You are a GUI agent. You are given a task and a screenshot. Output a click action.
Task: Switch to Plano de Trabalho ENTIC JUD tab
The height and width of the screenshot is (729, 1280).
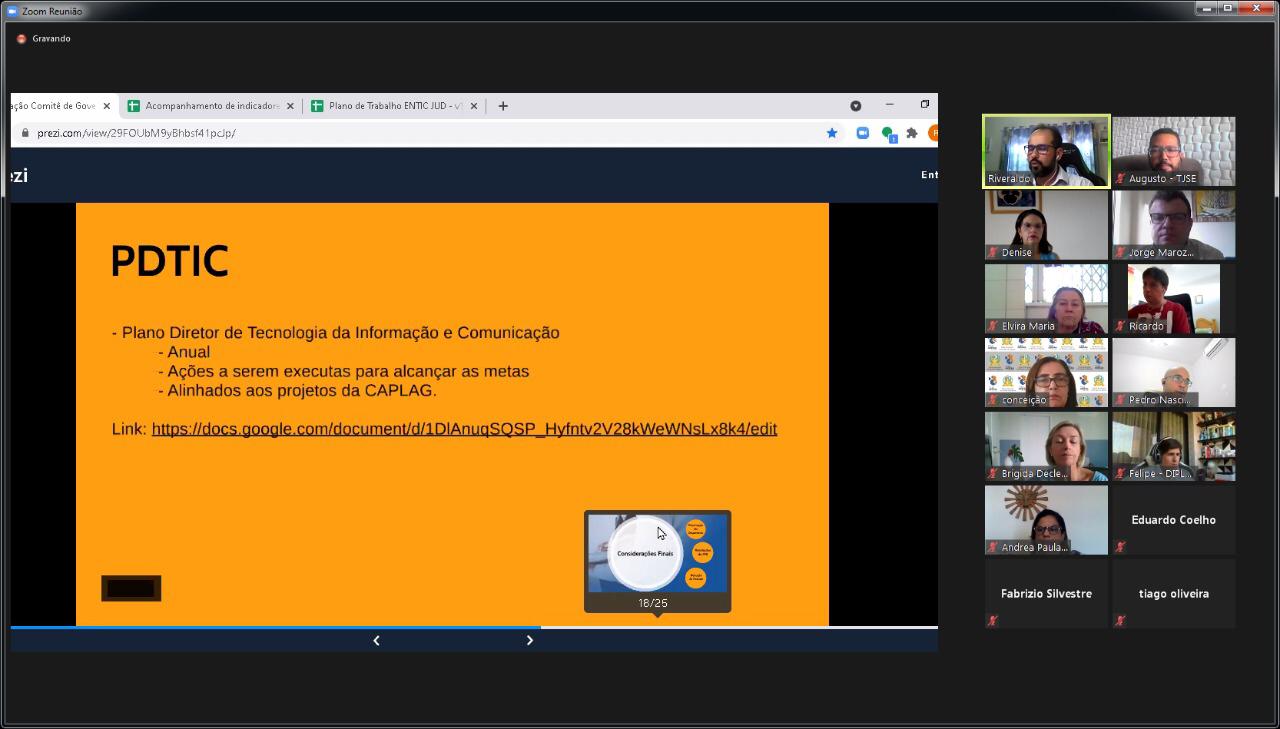point(390,106)
